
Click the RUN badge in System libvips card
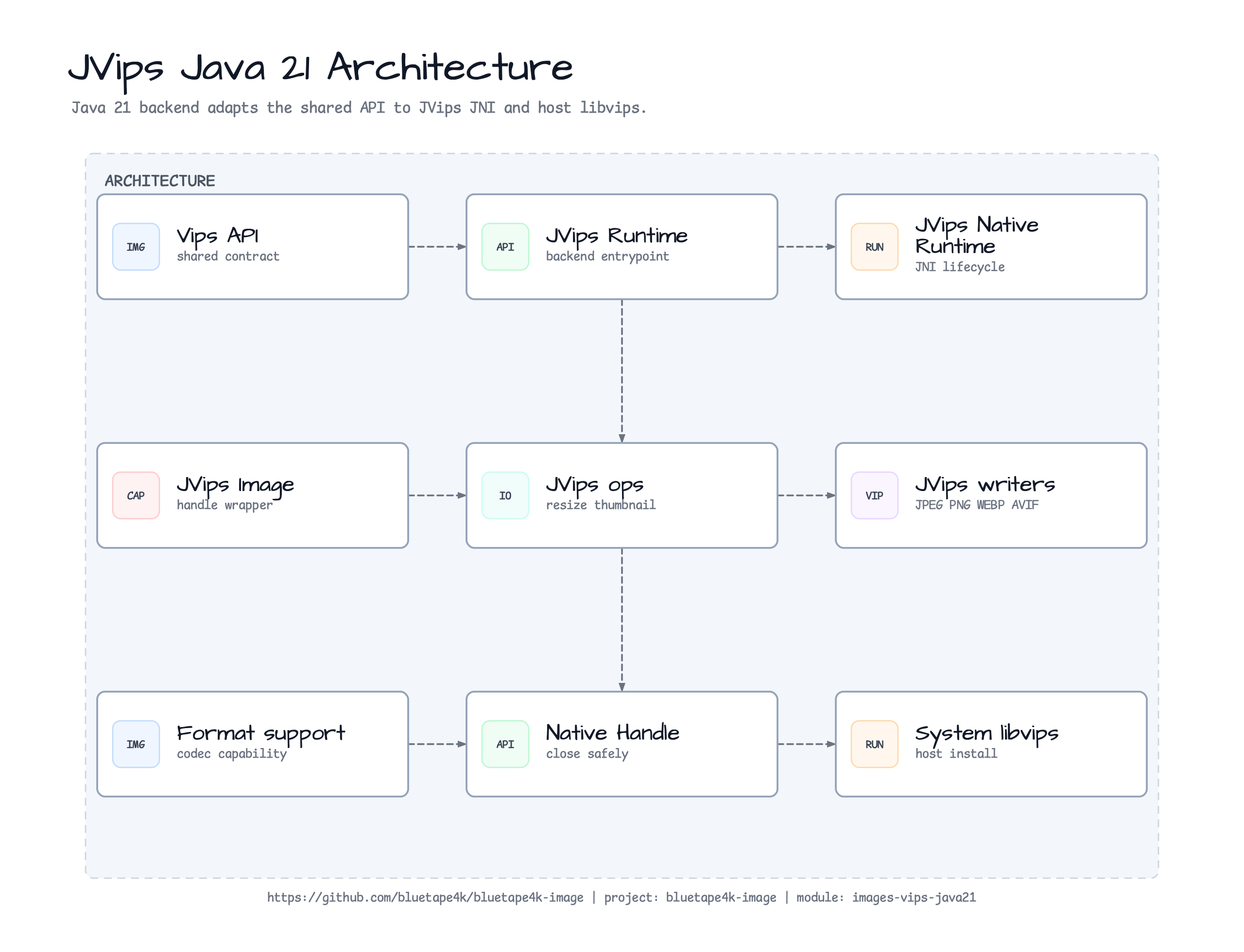(x=874, y=745)
